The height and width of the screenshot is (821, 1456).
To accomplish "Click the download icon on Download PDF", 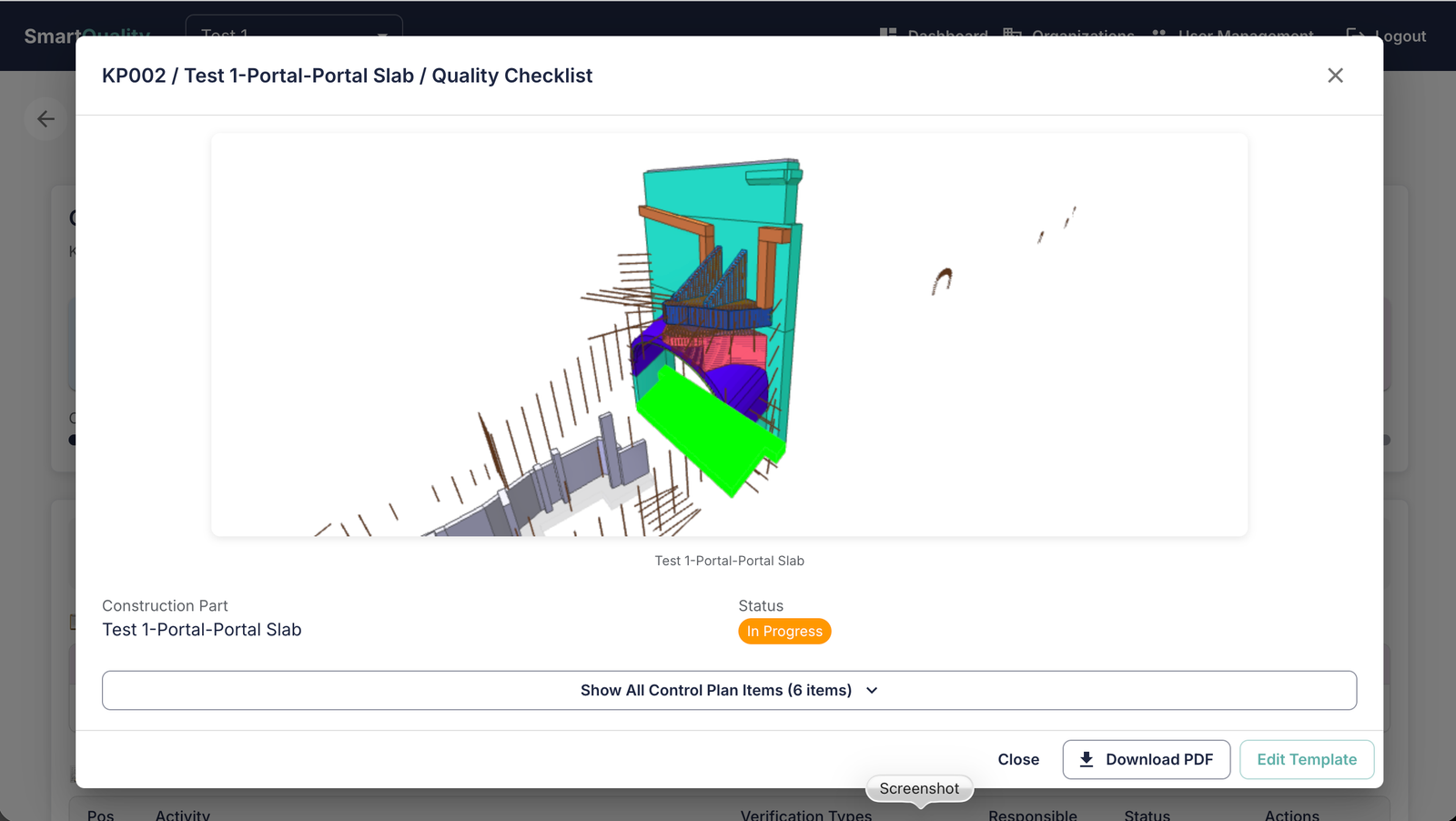I will [x=1087, y=759].
